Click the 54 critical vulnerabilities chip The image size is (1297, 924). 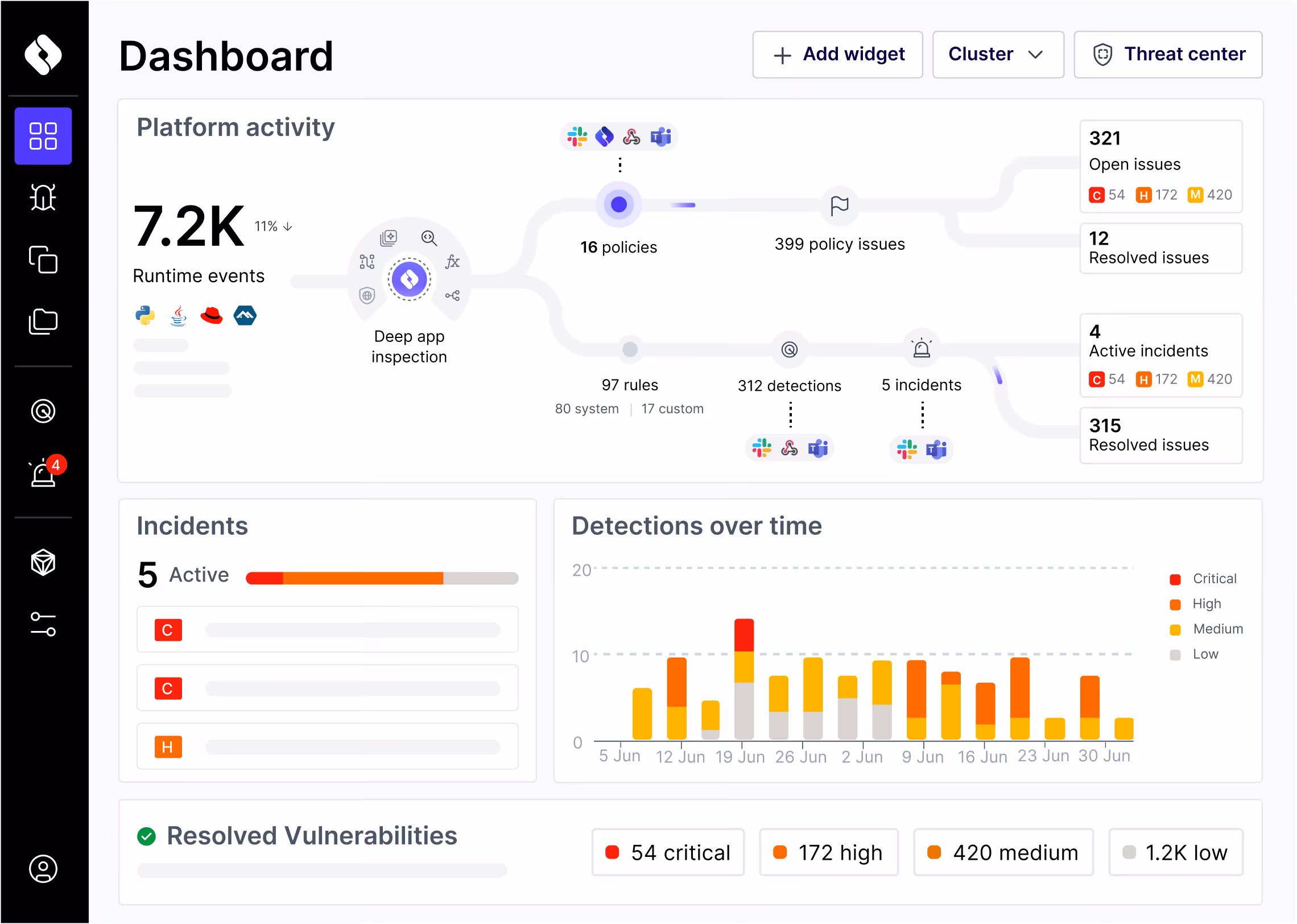[x=668, y=852]
